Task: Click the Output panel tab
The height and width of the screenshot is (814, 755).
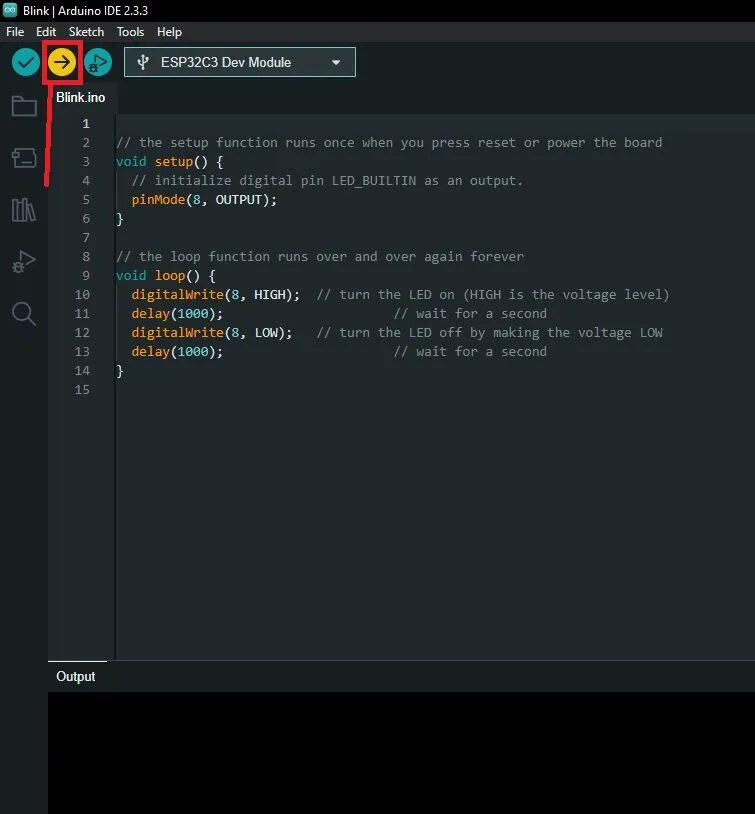Action: coord(76,676)
